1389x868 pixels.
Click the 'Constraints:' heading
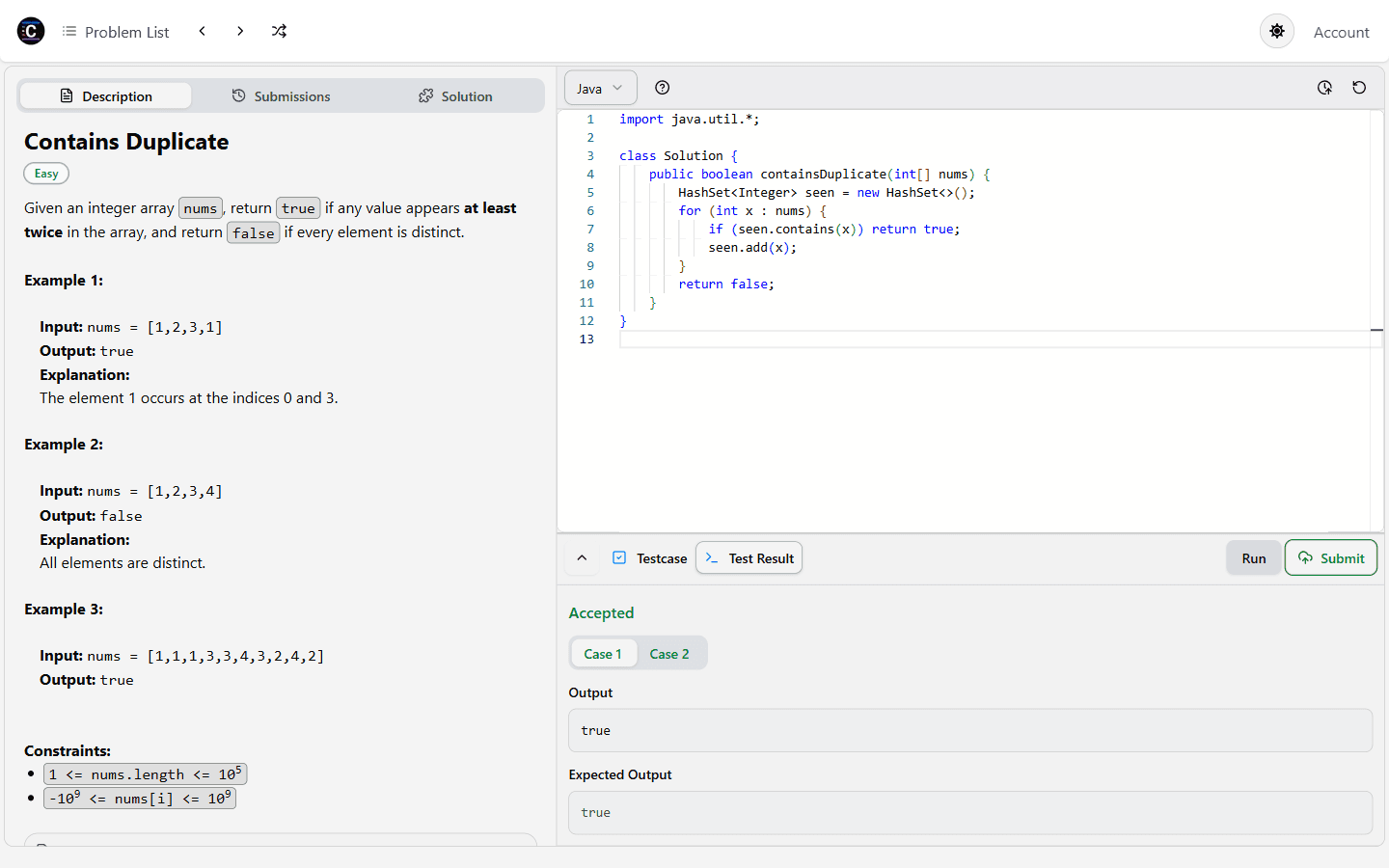coord(68,750)
